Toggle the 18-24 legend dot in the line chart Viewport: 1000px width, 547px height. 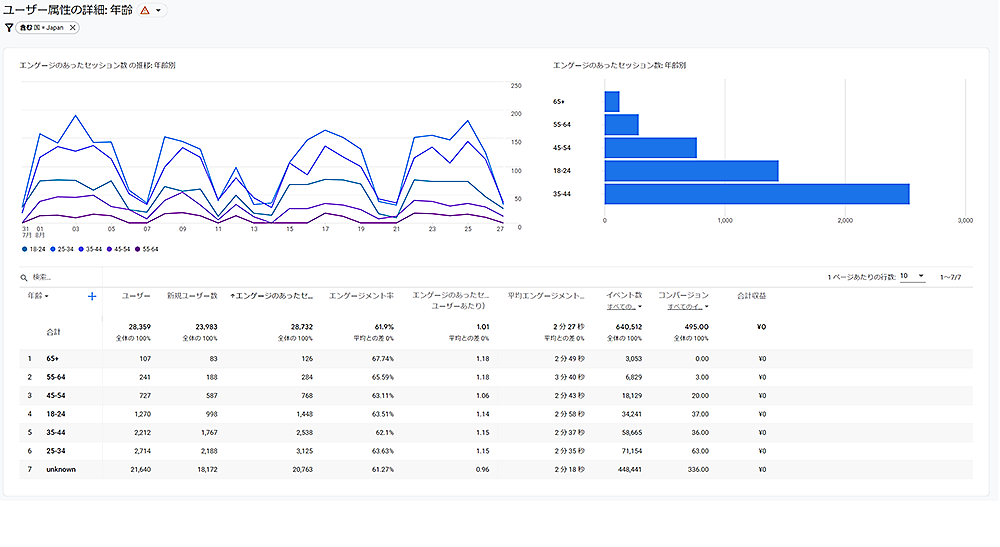[x=24, y=248]
